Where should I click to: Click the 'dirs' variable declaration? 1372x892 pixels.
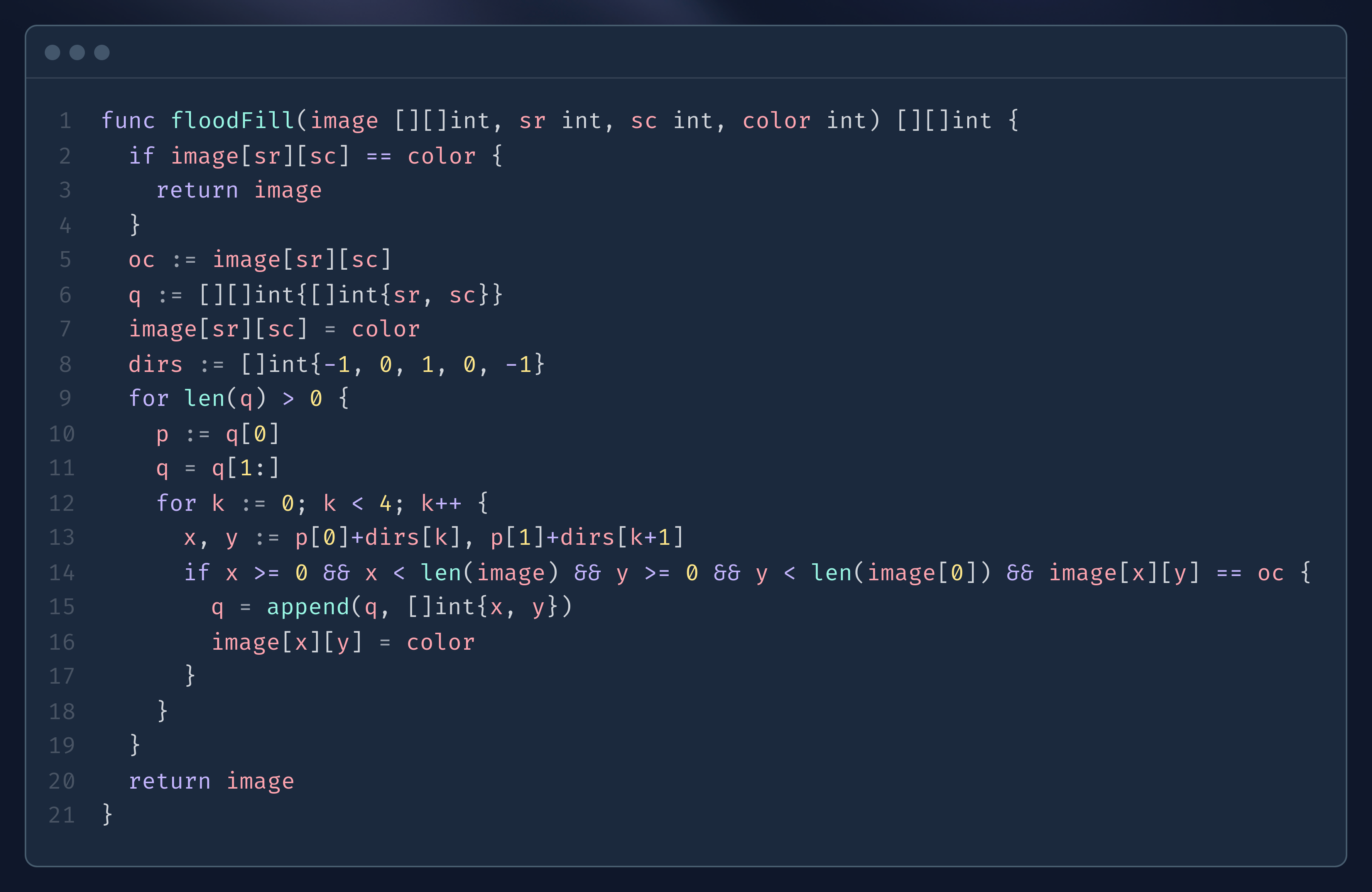point(155,365)
